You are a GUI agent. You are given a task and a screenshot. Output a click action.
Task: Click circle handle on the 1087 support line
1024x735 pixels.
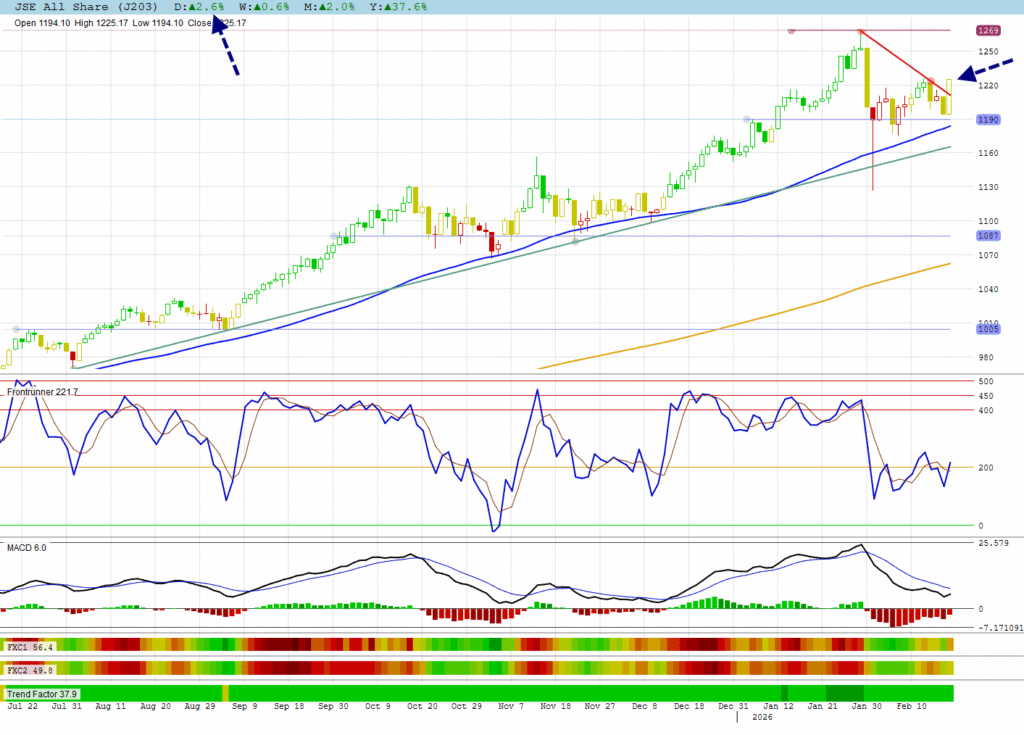coord(333,236)
